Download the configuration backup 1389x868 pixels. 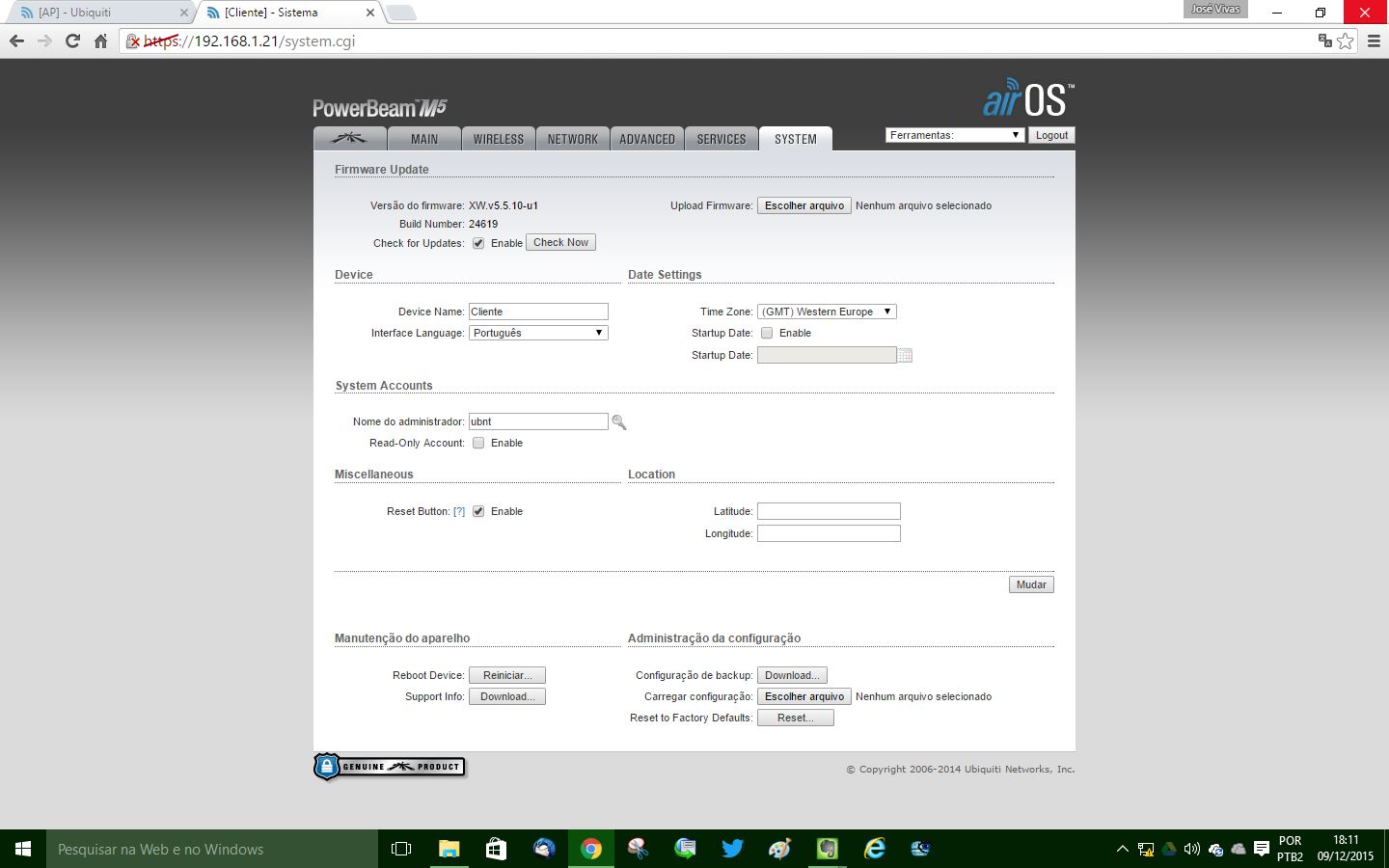(x=792, y=675)
